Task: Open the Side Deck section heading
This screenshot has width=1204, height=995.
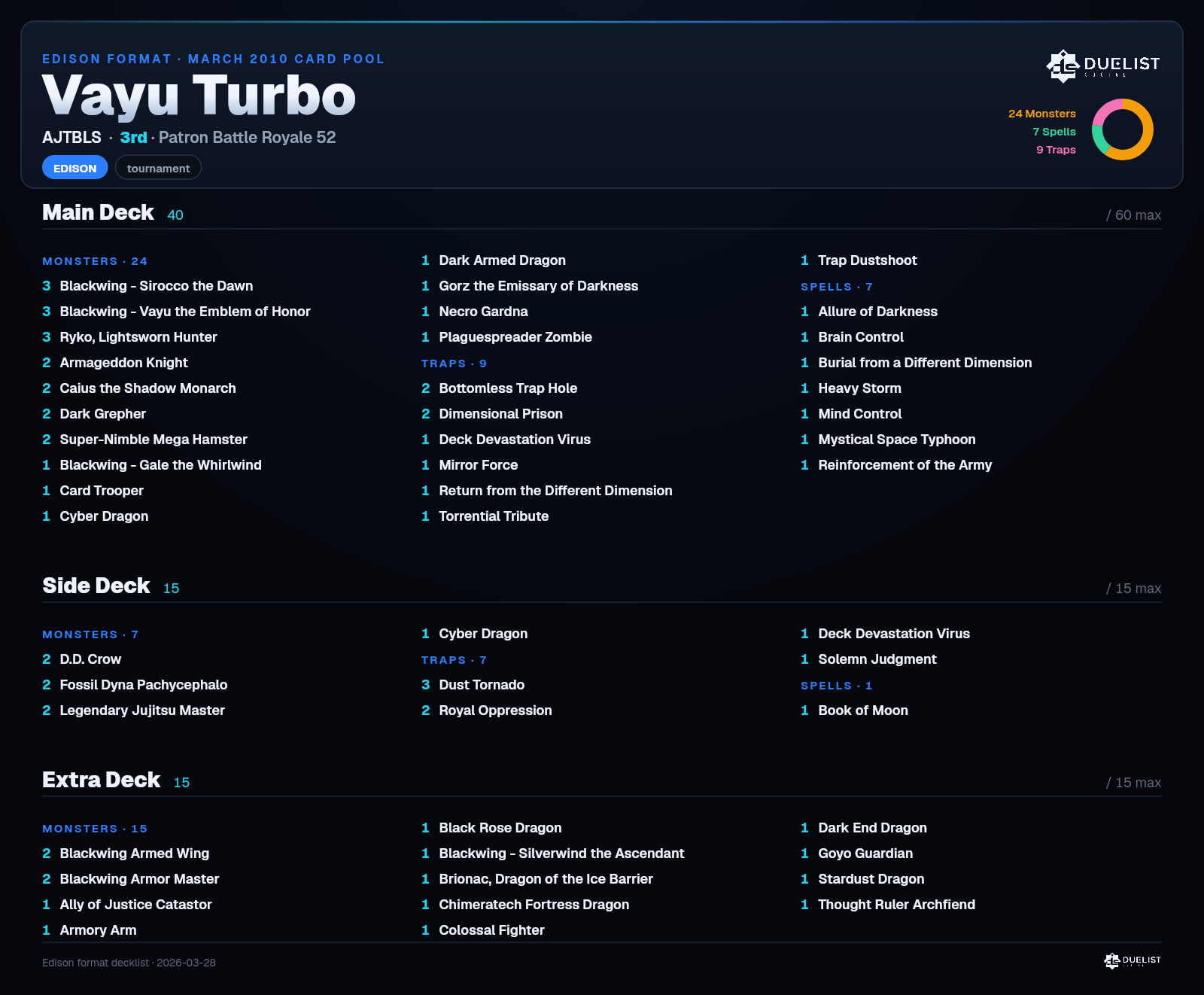Action: click(x=96, y=586)
